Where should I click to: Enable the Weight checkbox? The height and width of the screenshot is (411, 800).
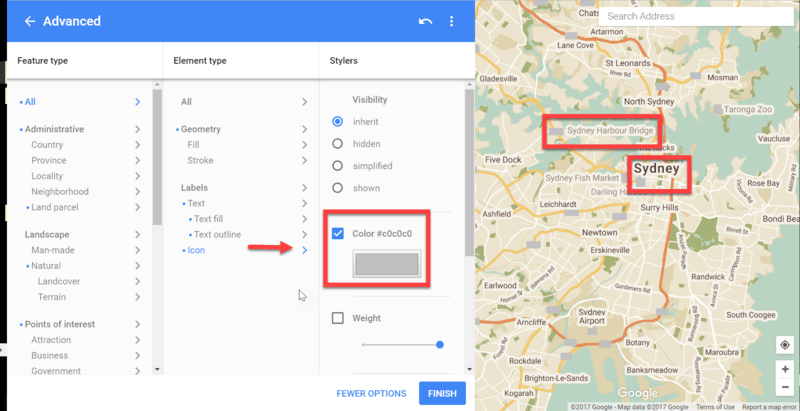pyautogui.click(x=337, y=318)
